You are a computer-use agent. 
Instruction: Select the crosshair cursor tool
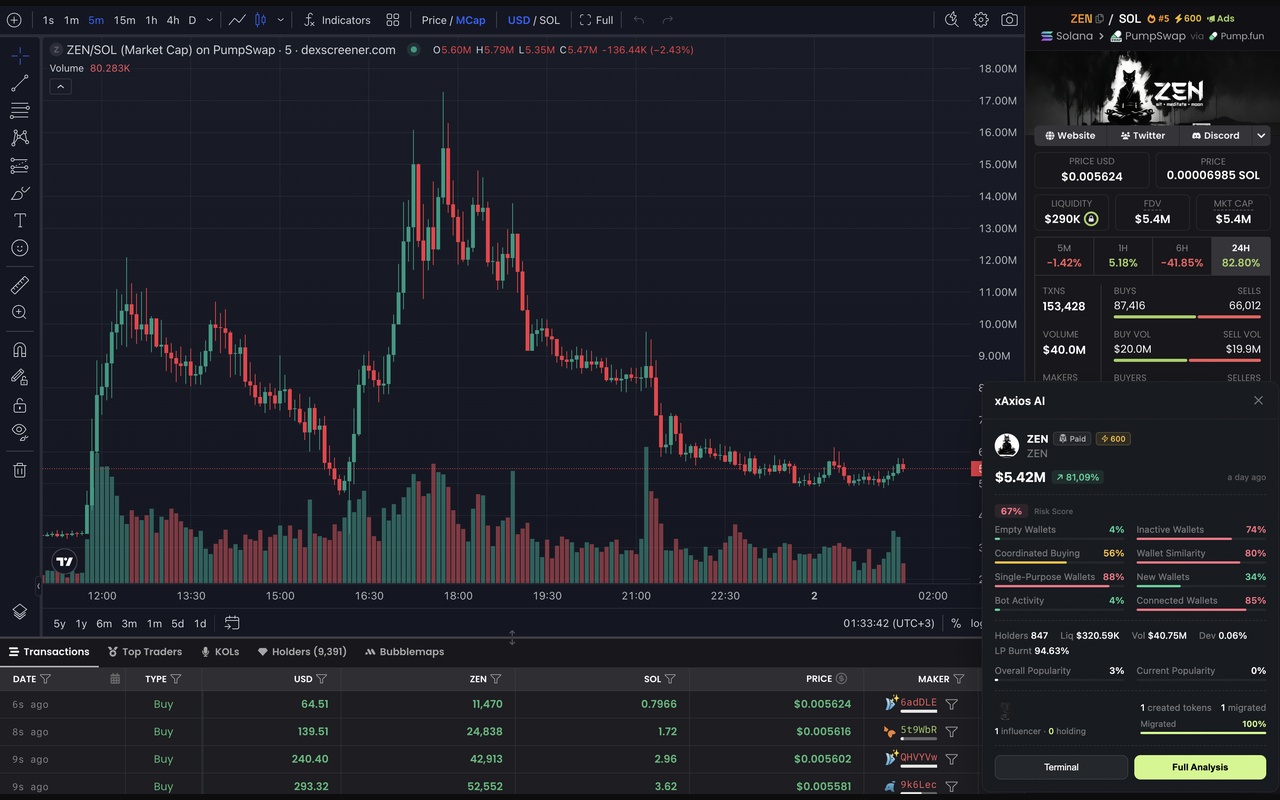[19, 55]
